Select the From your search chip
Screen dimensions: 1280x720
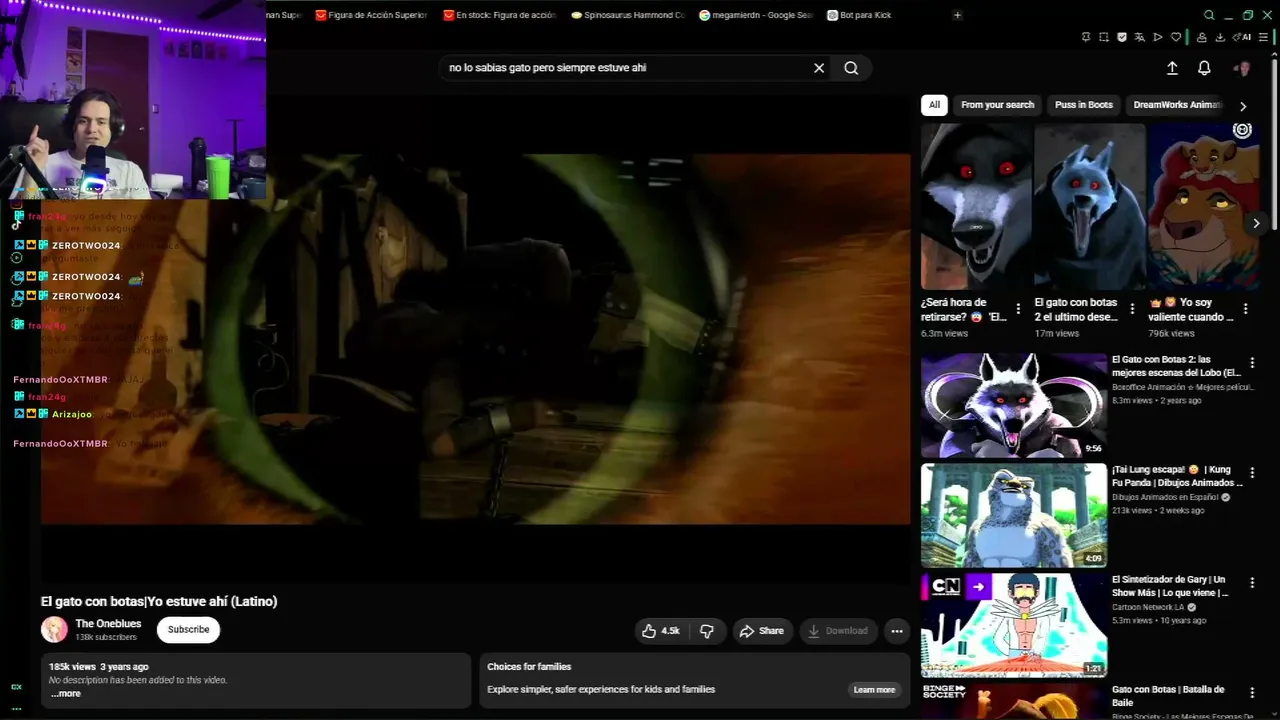tap(997, 105)
